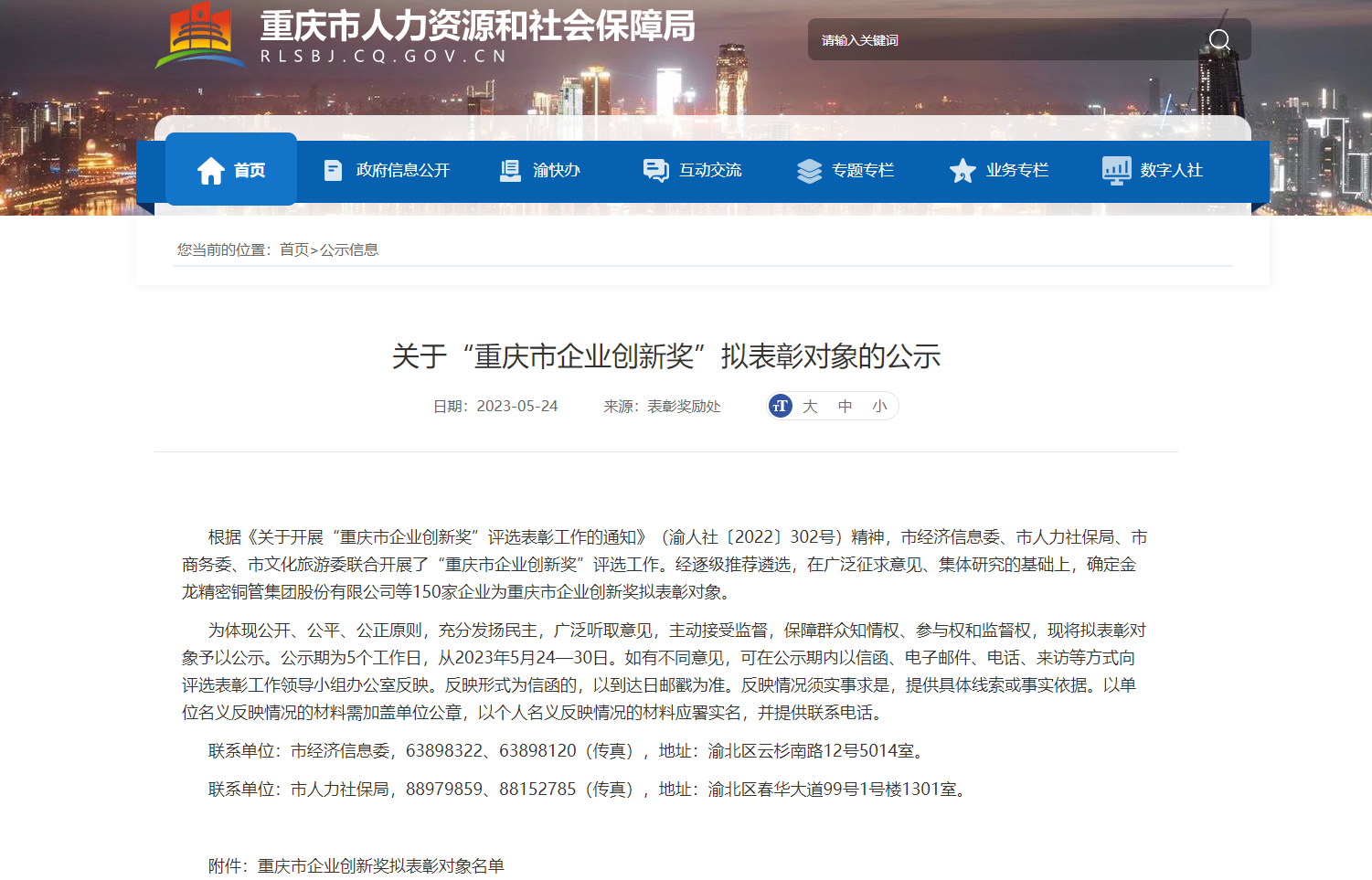The height and width of the screenshot is (880, 1372).
Task: Click the search magnifier icon
Action: click(x=1219, y=40)
